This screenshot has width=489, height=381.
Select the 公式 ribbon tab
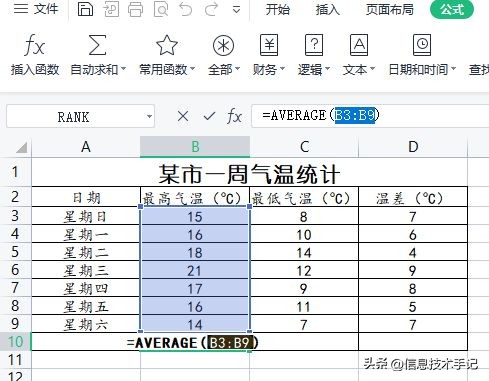(452, 9)
